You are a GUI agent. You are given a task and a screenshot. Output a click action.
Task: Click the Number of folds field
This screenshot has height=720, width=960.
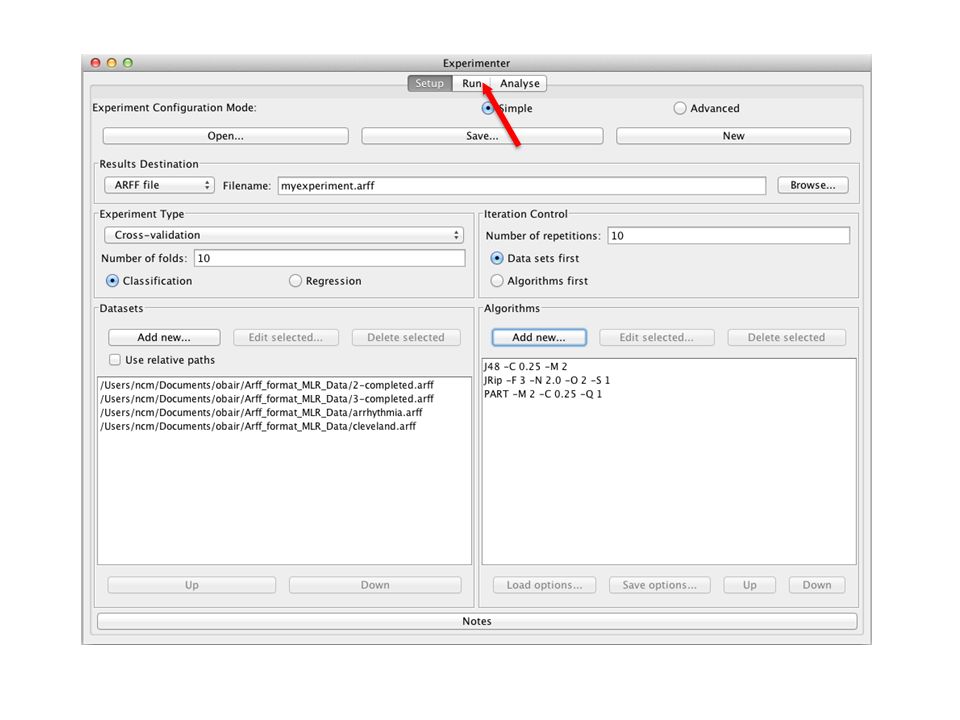coord(329,258)
